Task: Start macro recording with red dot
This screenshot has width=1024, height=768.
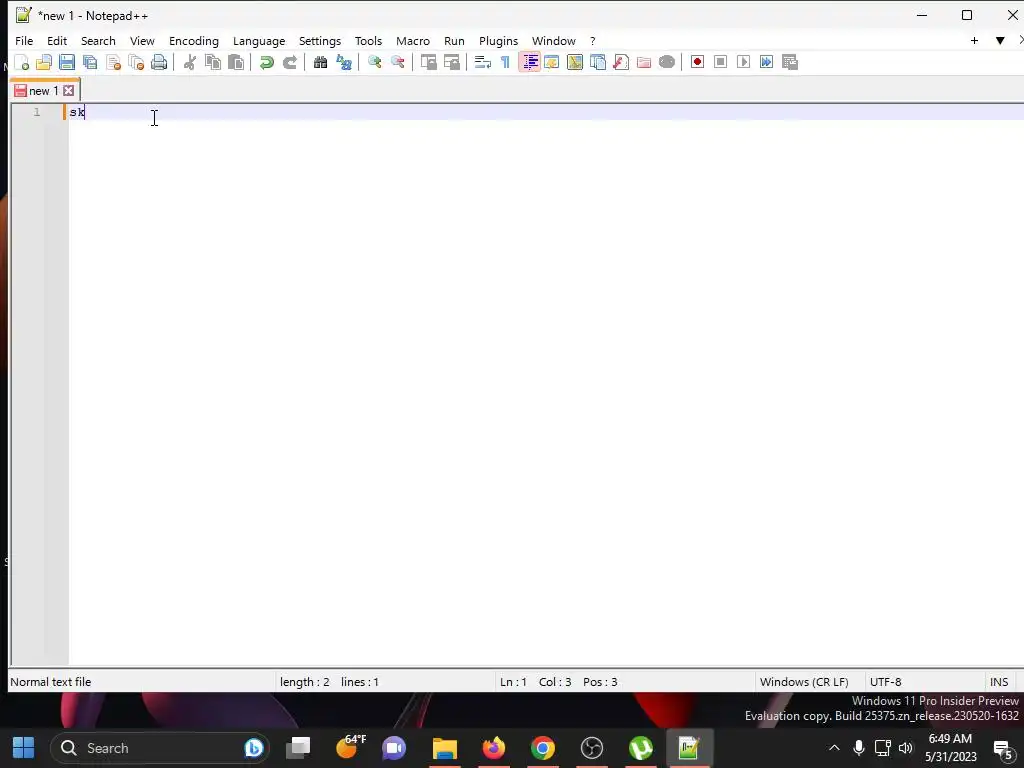Action: (697, 62)
